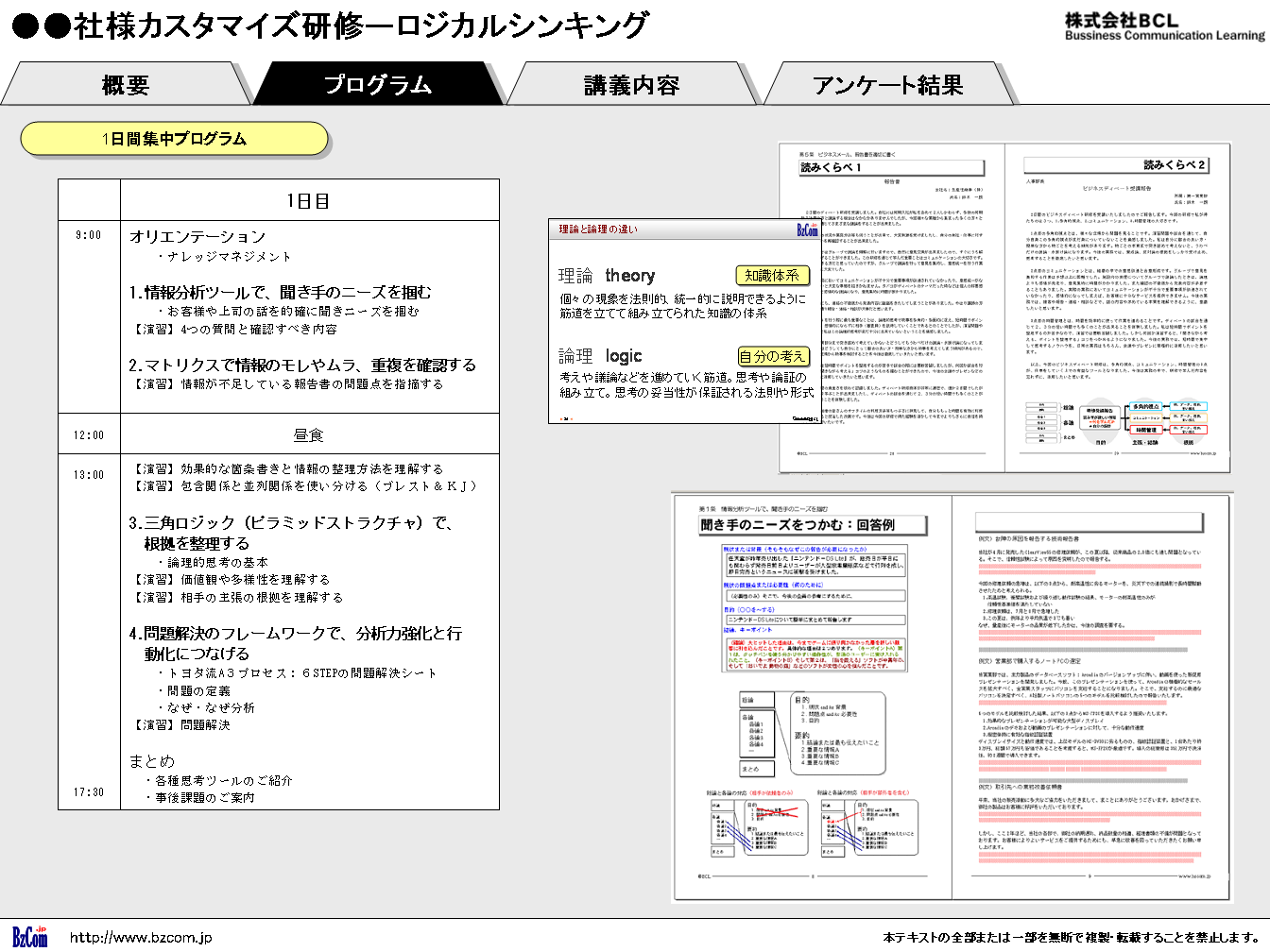
Task: Click 【演習】4つの質問と確認すべき内容 line
Action: (233, 329)
